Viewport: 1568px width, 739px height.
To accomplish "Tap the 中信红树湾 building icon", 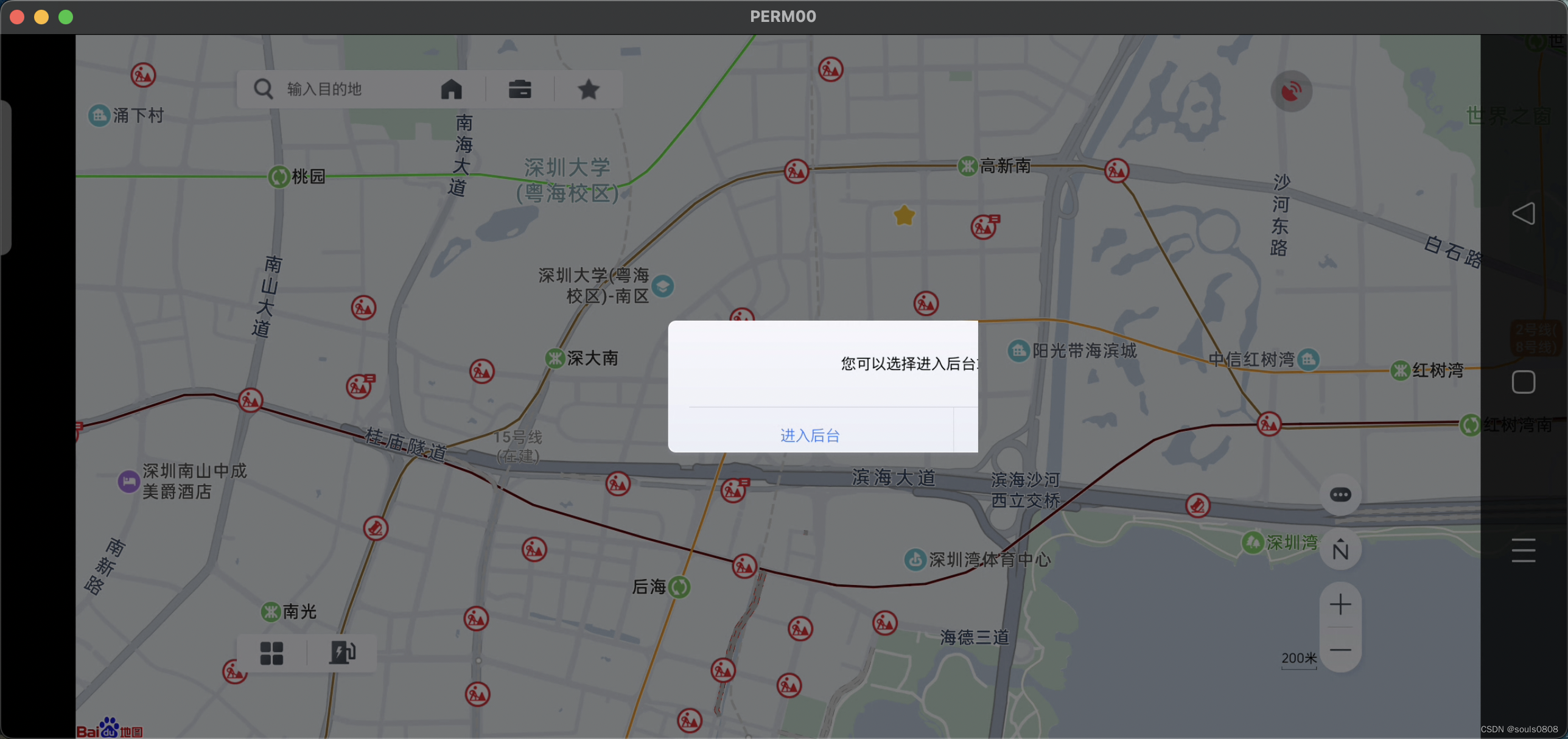I will coord(1308,359).
